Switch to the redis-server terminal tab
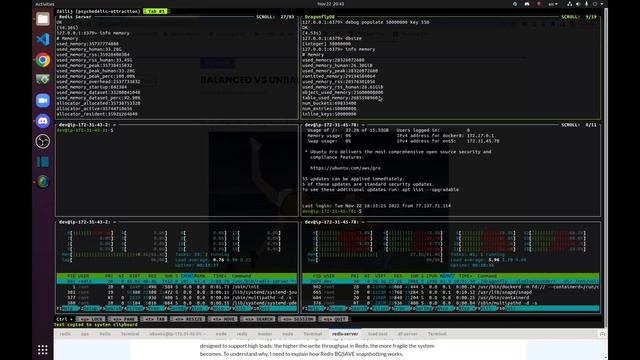640x360 pixels. (345, 334)
